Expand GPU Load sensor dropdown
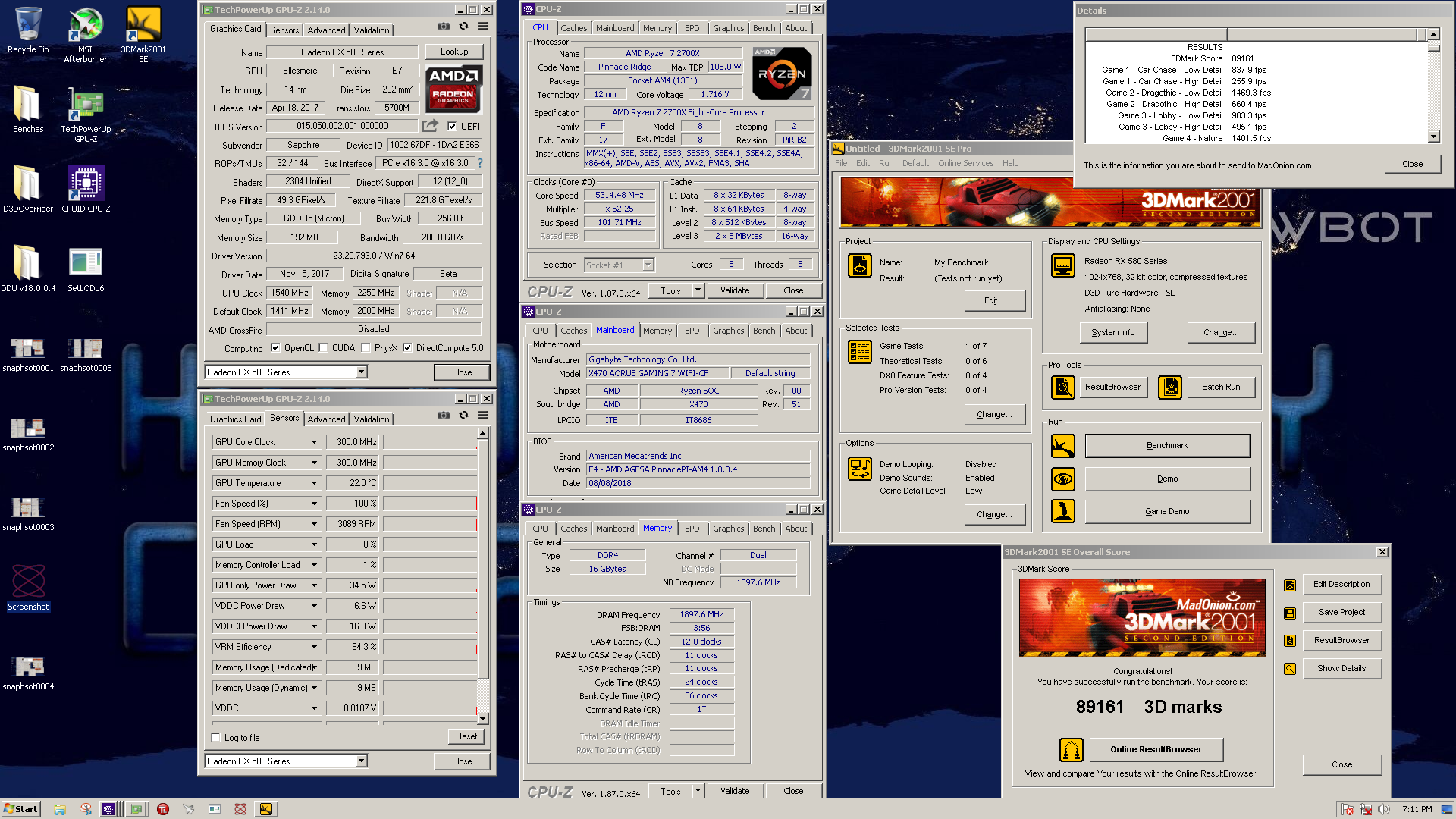1456x819 pixels. pyautogui.click(x=314, y=544)
